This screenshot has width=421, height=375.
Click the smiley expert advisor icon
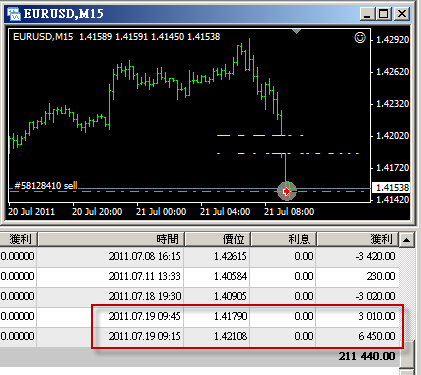[x=360, y=38]
